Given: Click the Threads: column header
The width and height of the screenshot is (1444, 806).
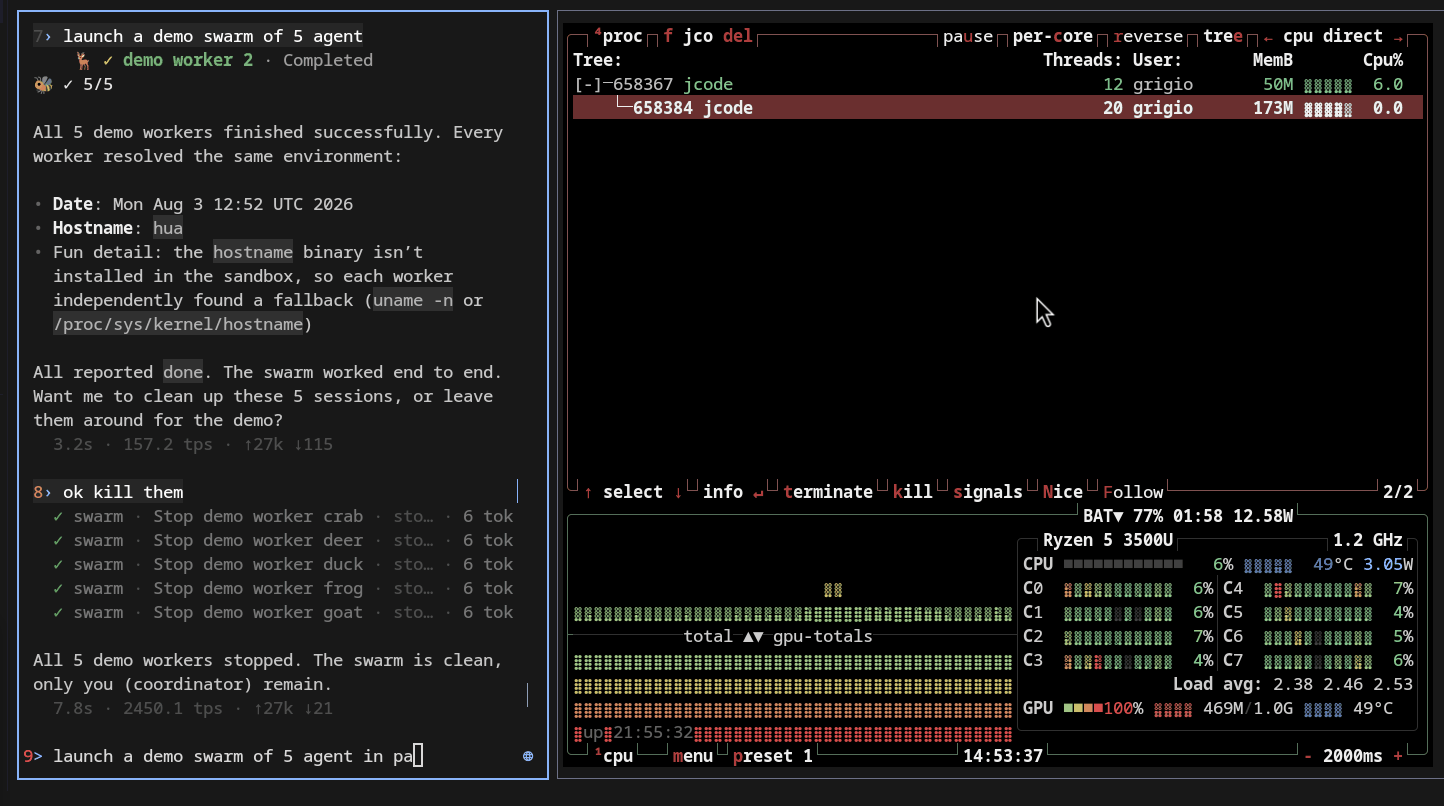Looking at the screenshot, I should coord(1083,60).
